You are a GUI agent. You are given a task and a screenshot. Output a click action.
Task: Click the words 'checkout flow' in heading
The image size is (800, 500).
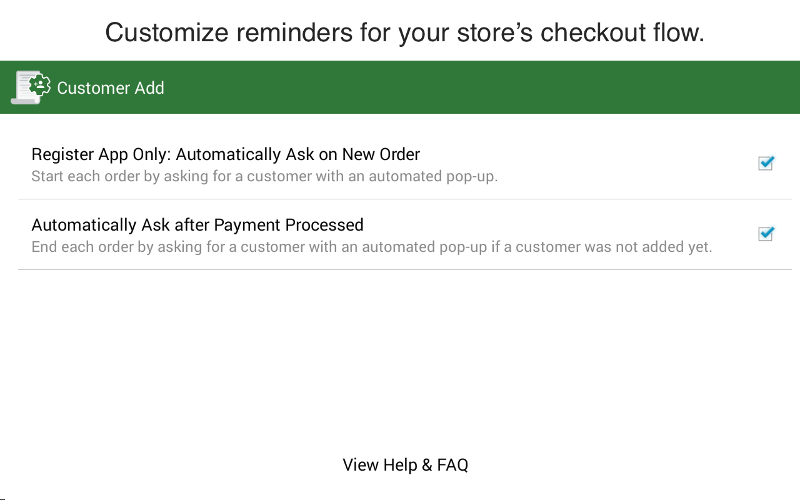coord(622,33)
